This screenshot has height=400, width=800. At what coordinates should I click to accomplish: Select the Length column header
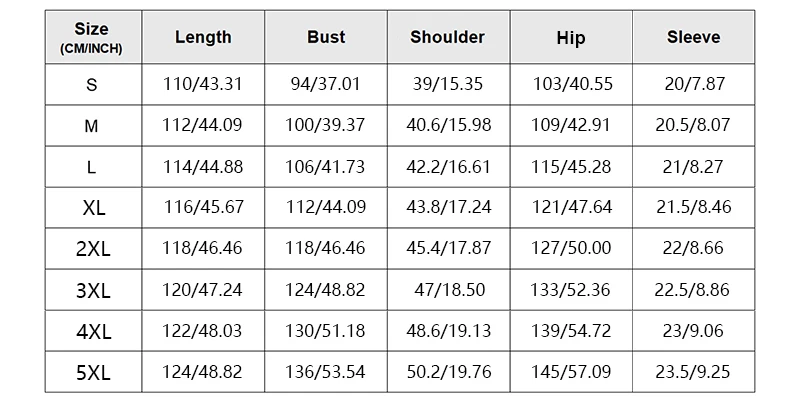click(x=203, y=37)
